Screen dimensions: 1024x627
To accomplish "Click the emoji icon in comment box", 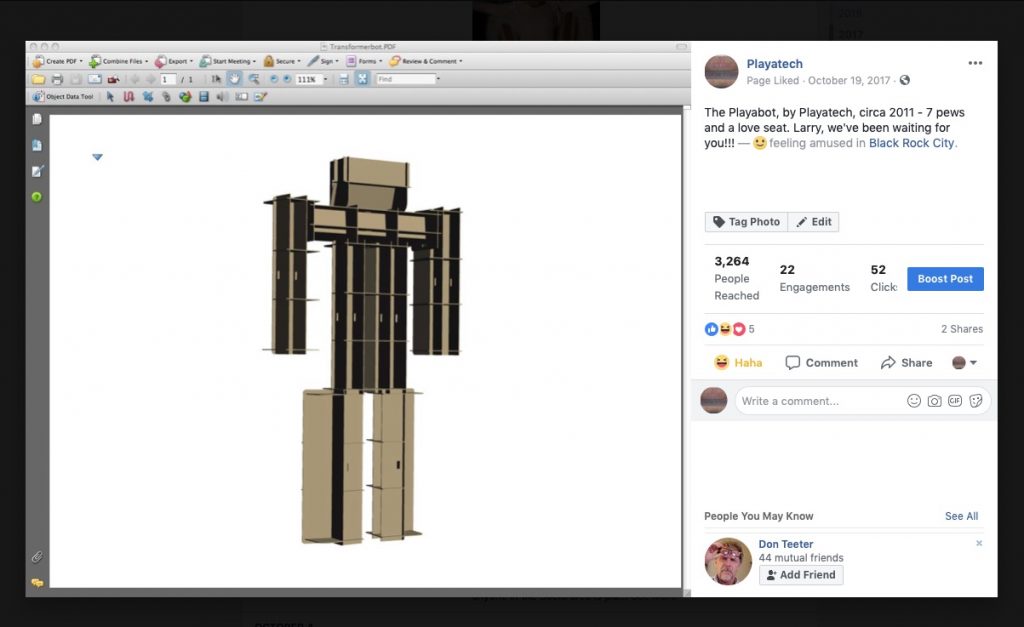I will click(x=913, y=401).
